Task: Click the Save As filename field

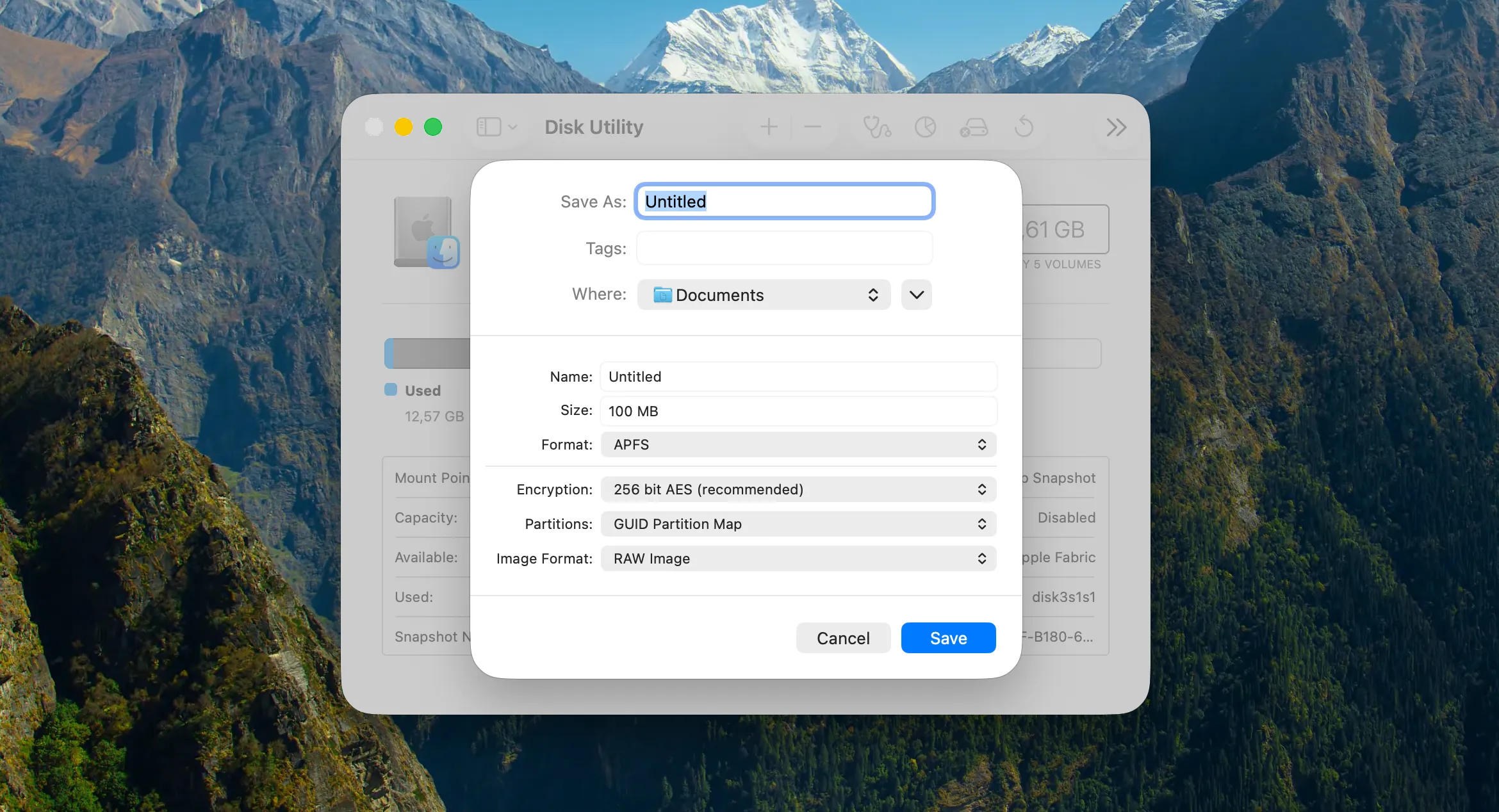Action: 785,201
